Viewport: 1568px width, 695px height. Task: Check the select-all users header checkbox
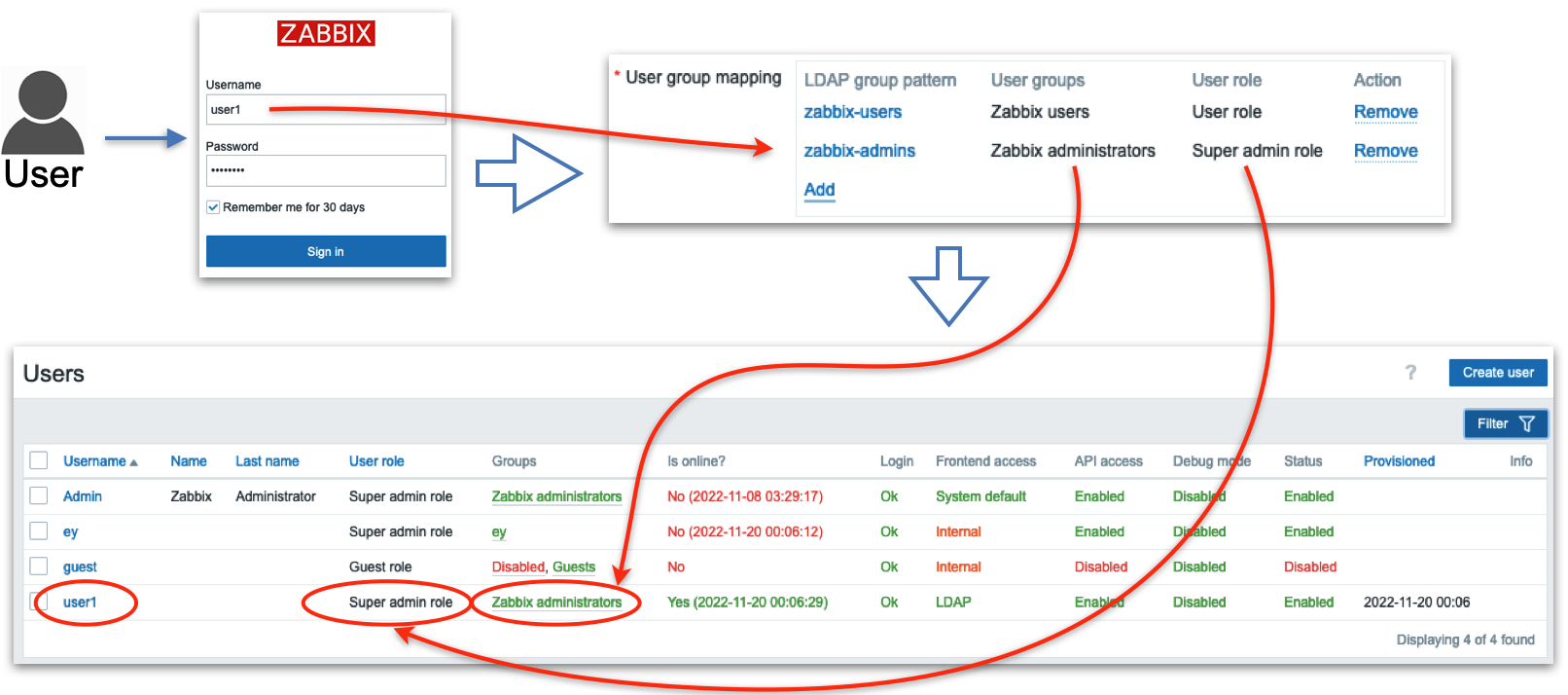(x=39, y=461)
